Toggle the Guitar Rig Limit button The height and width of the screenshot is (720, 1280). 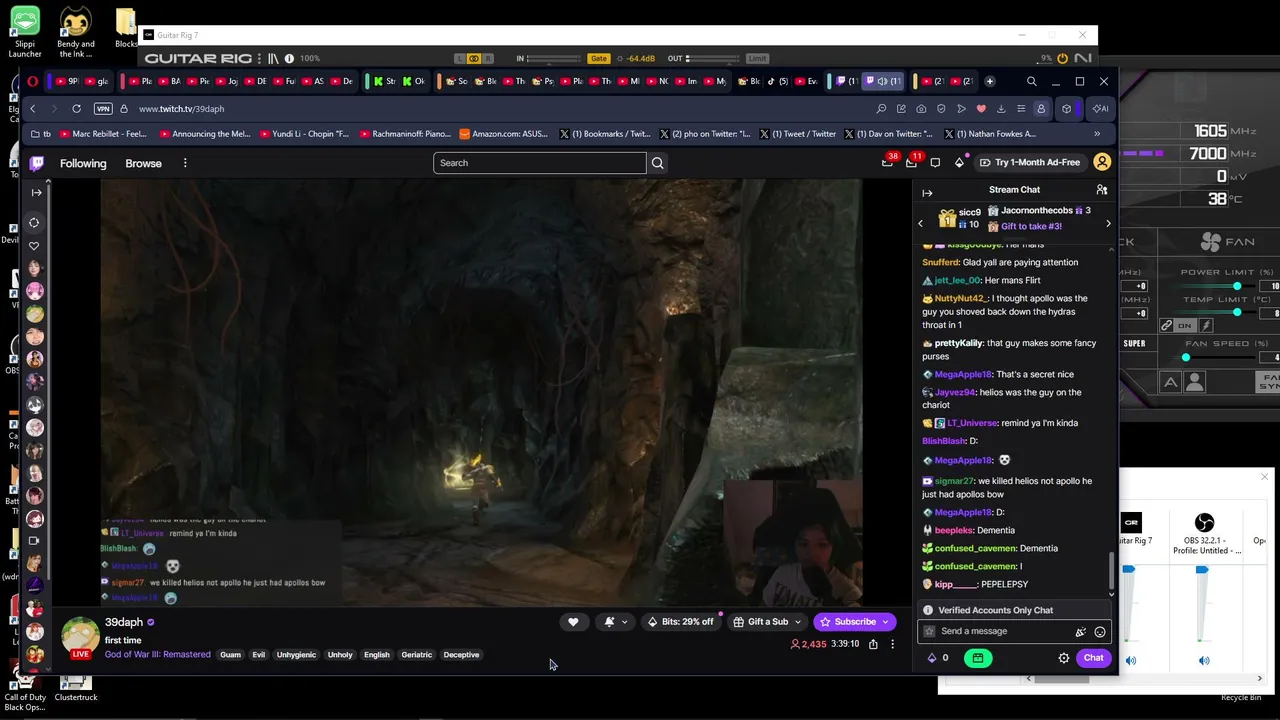[x=757, y=58]
